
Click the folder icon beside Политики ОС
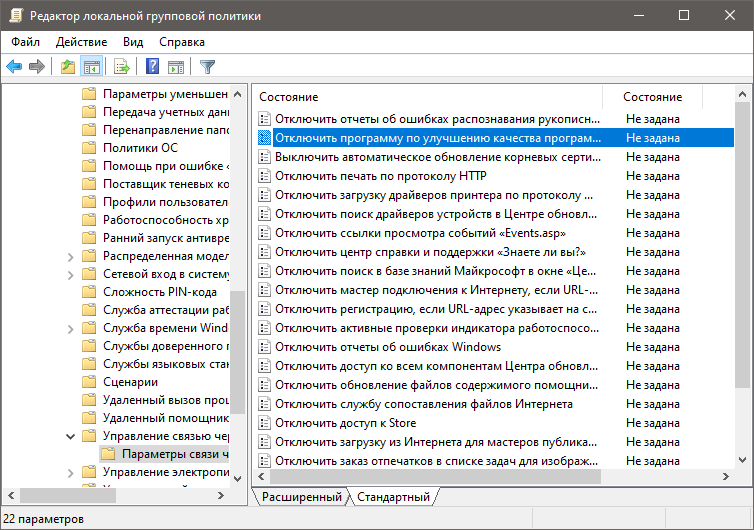89,148
